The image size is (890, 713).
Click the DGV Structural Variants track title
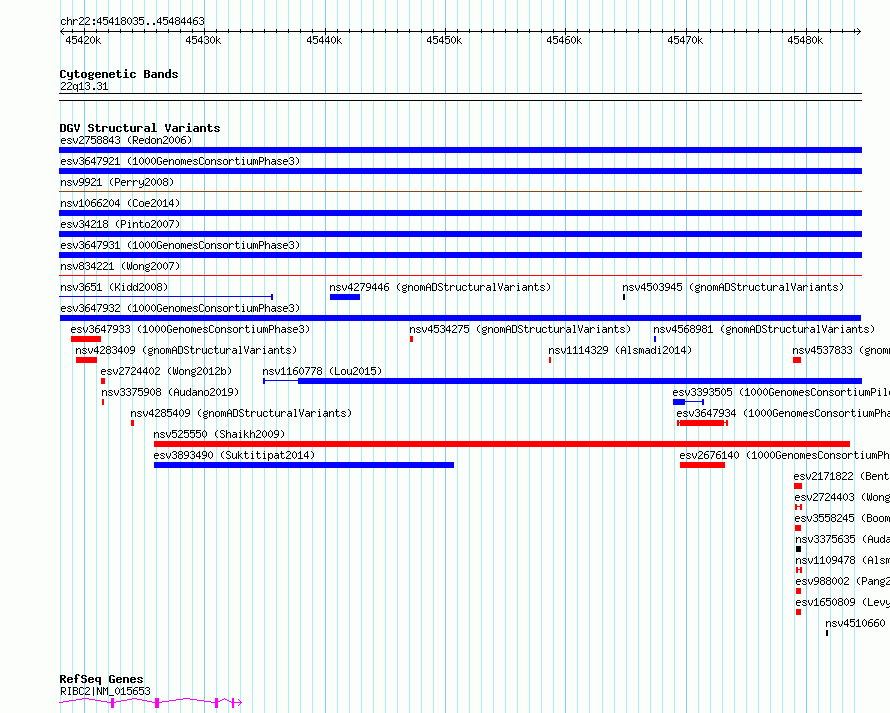[140, 128]
